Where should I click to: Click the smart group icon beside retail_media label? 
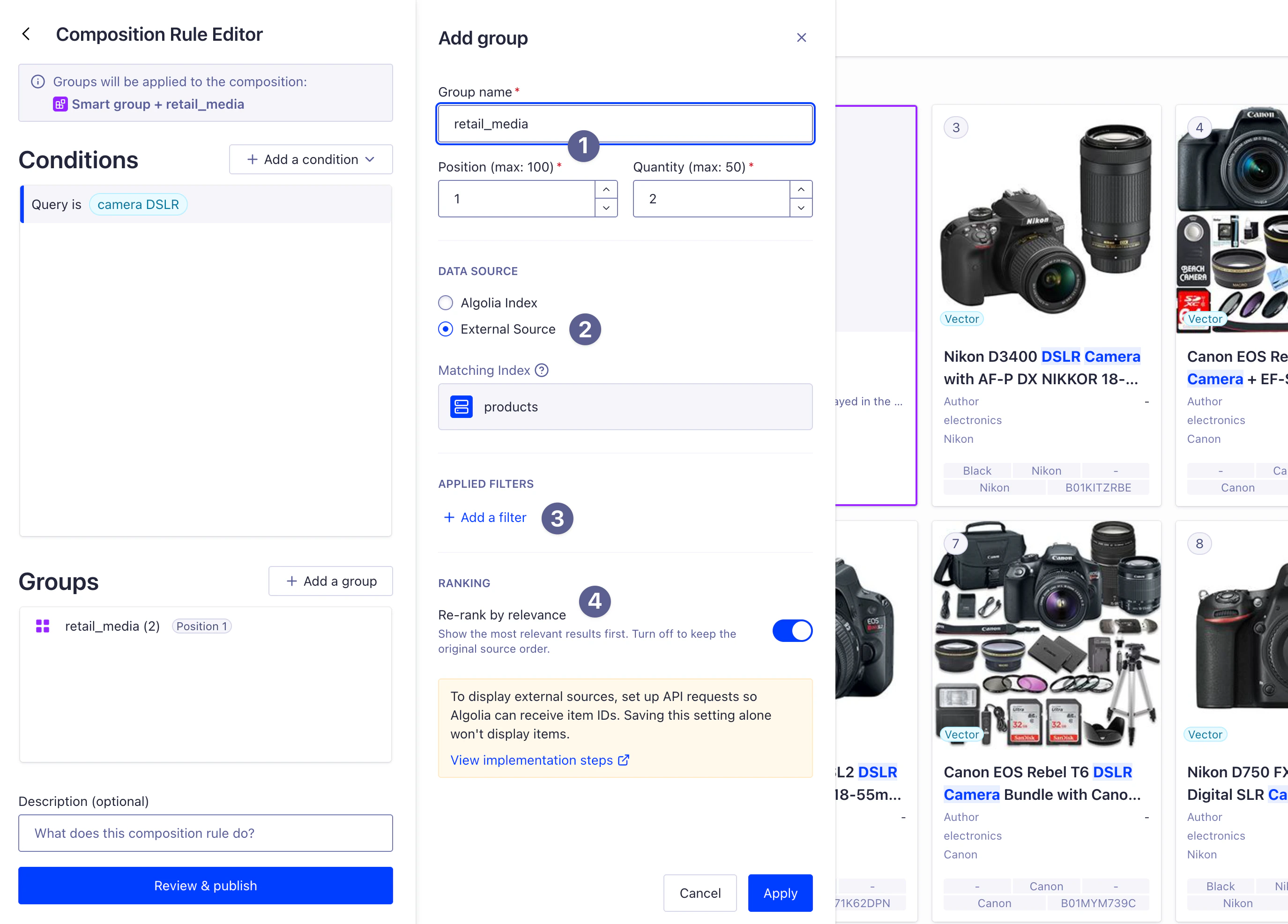click(x=60, y=104)
